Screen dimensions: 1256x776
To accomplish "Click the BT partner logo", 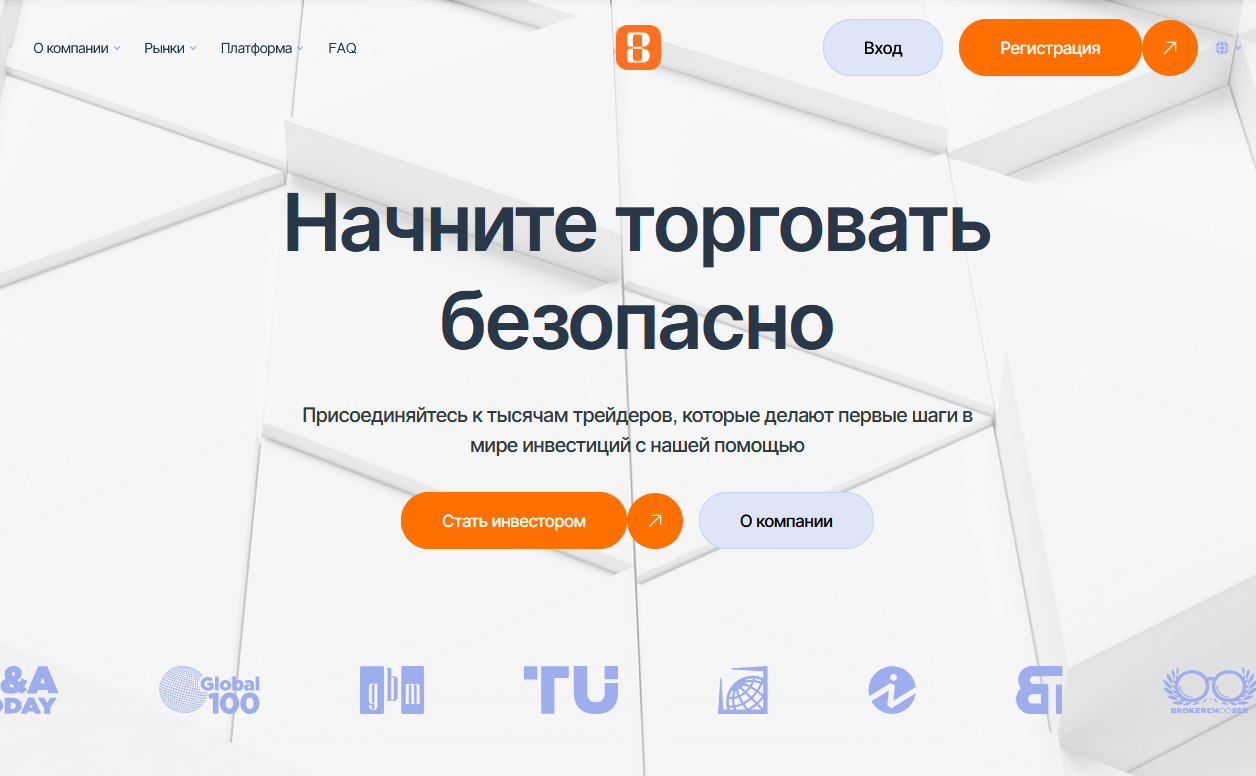I will pyautogui.click(x=1039, y=690).
